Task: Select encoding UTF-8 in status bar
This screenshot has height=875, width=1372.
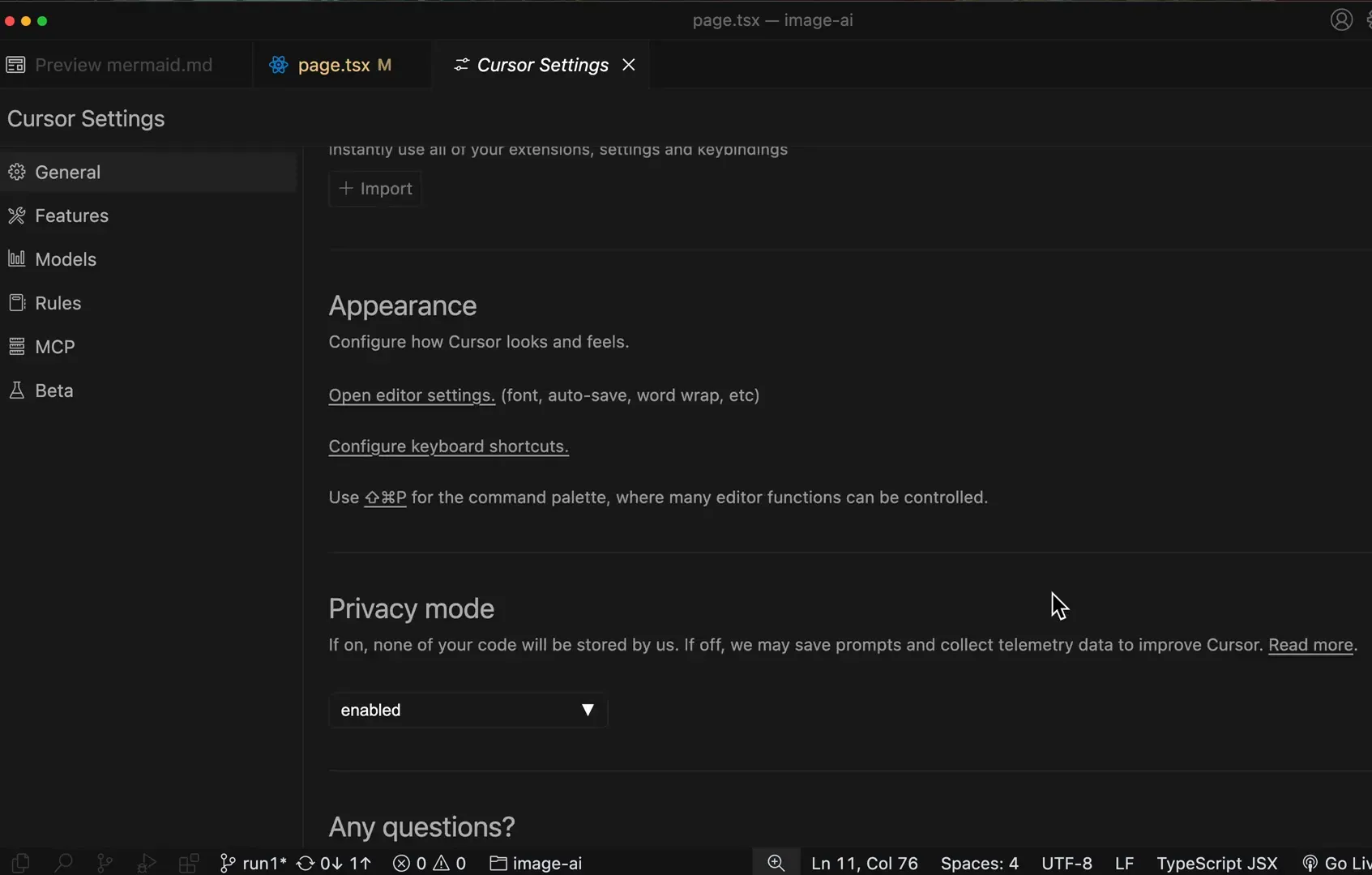Action: pyautogui.click(x=1066, y=864)
